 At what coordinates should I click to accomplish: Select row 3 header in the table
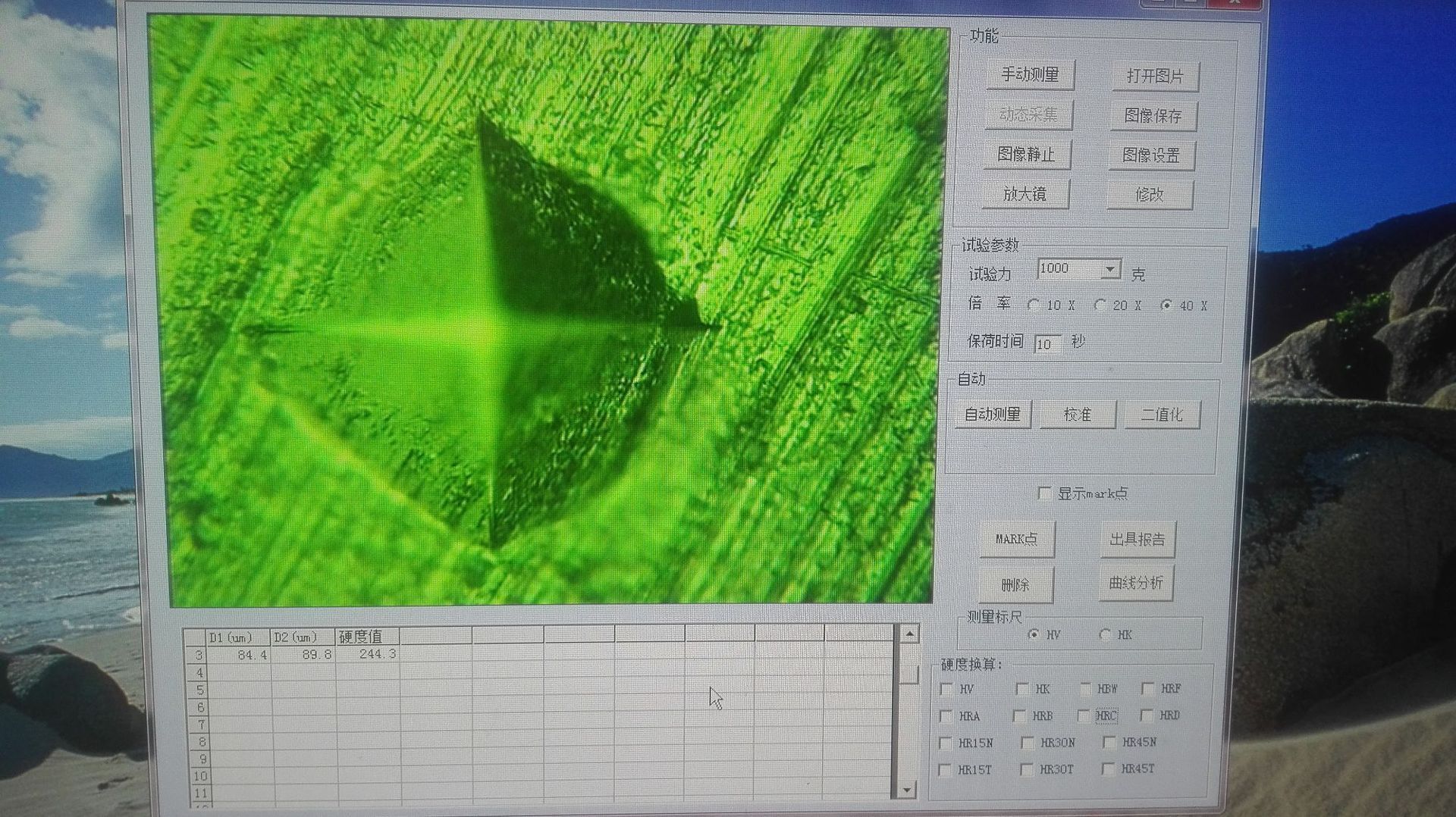(x=196, y=655)
